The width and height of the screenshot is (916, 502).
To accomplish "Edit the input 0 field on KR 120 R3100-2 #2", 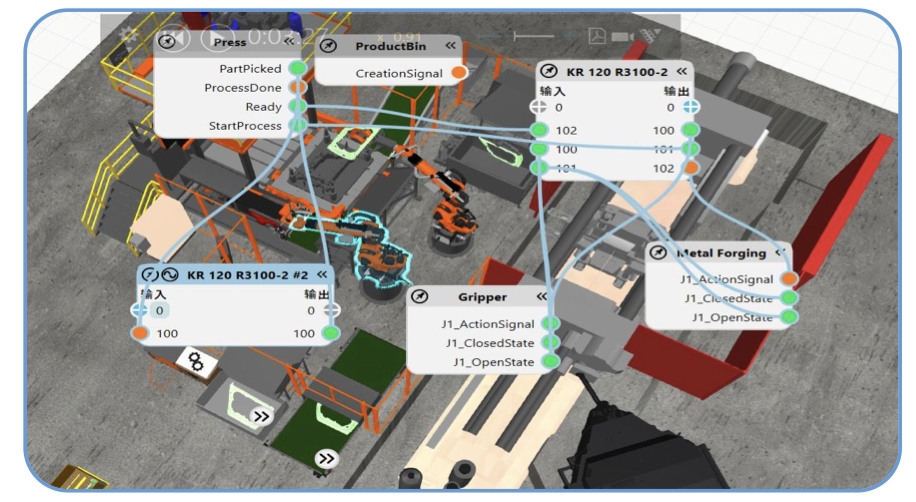I will (x=159, y=310).
